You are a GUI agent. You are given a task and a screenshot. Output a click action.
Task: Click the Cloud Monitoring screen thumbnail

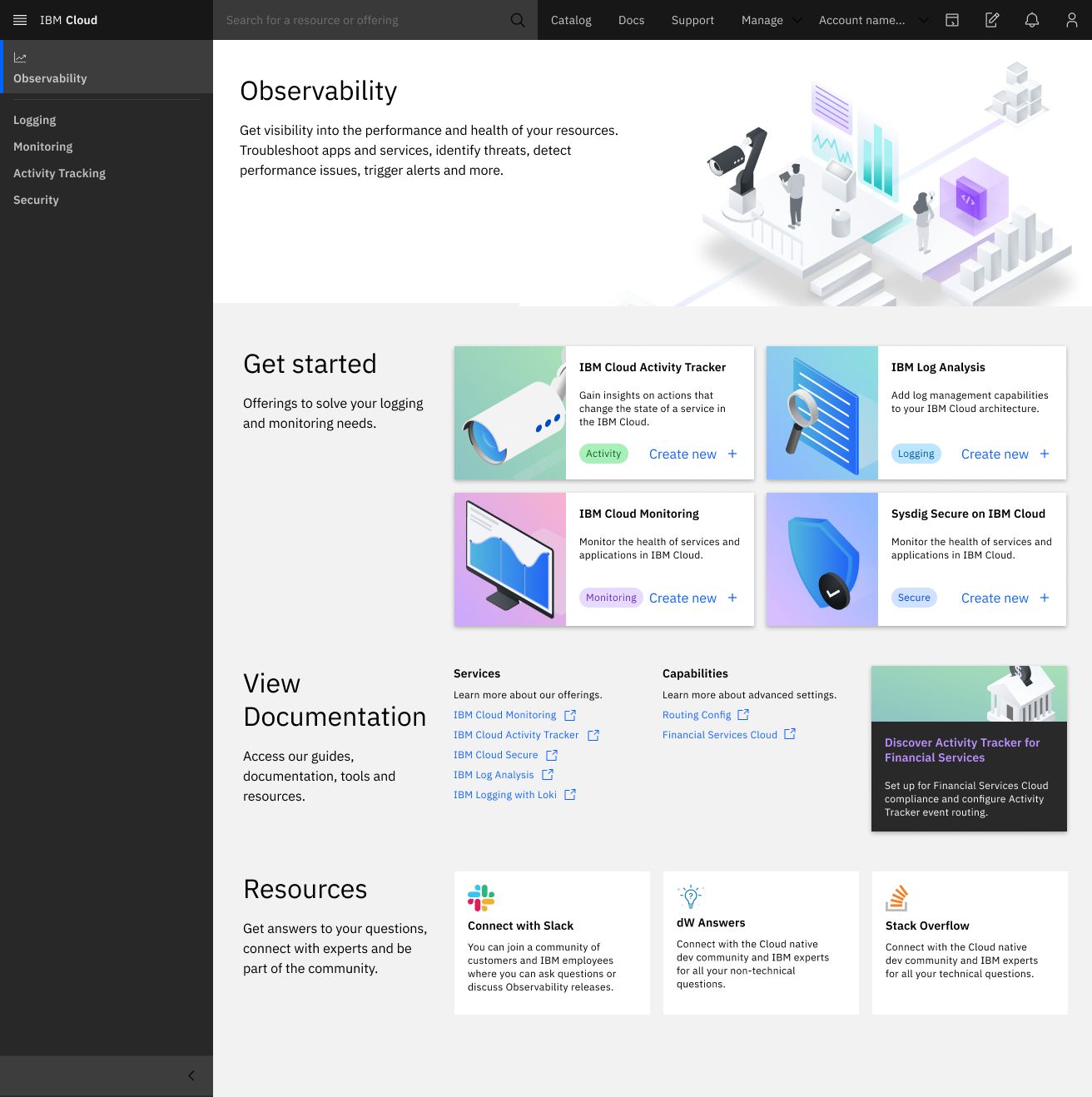pyautogui.click(x=510, y=559)
